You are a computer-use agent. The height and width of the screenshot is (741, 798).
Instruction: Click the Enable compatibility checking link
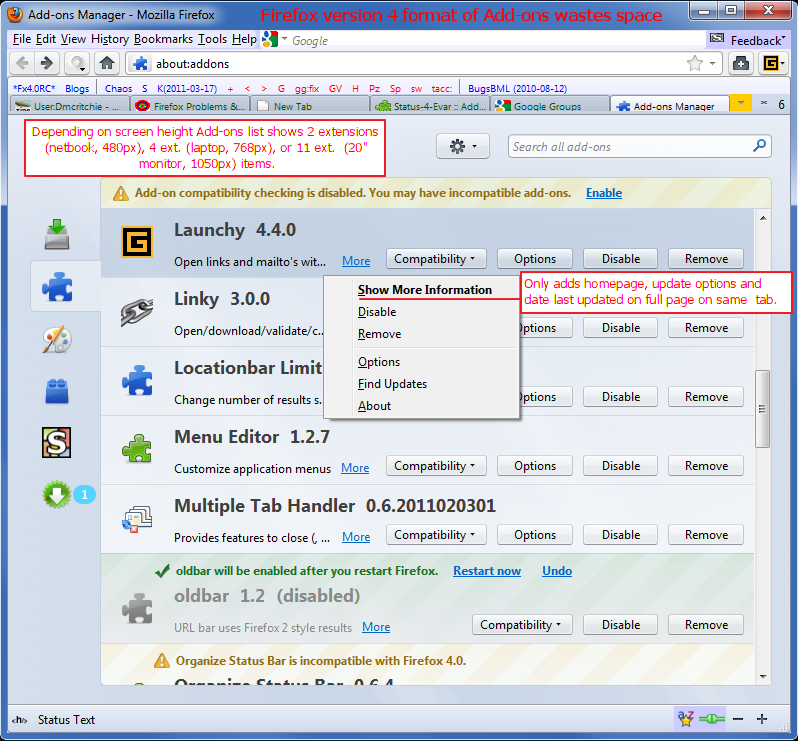pyautogui.click(x=604, y=193)
